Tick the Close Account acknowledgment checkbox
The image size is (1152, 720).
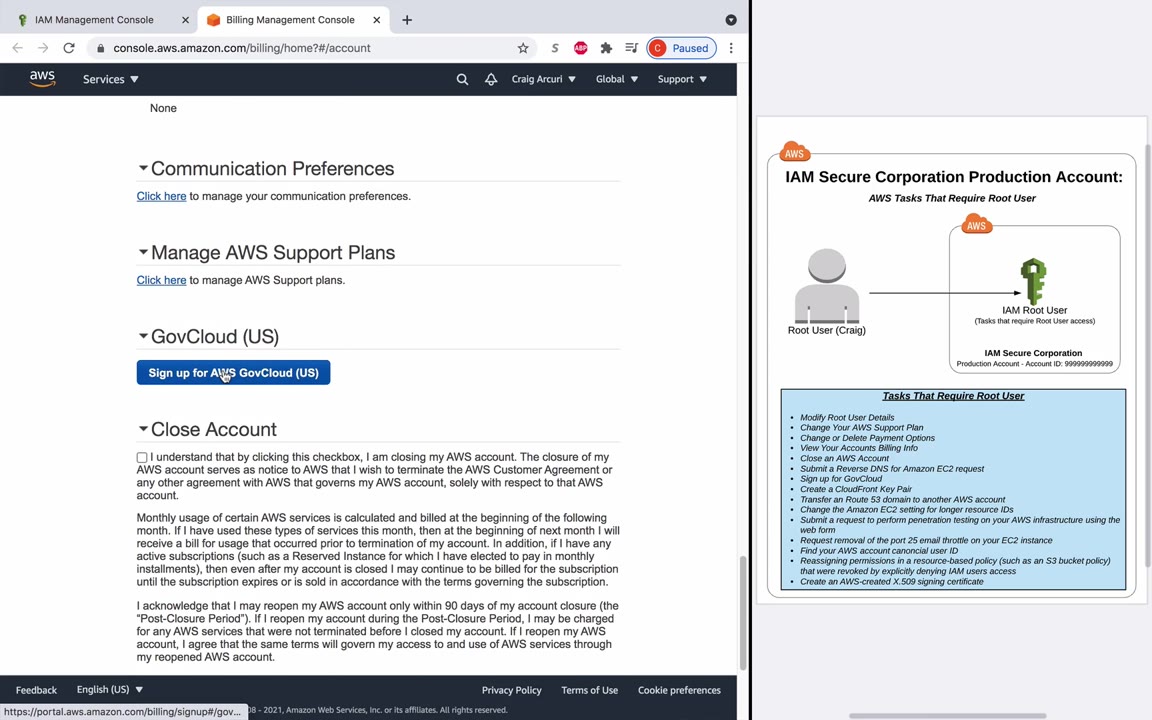click(142, 458)
